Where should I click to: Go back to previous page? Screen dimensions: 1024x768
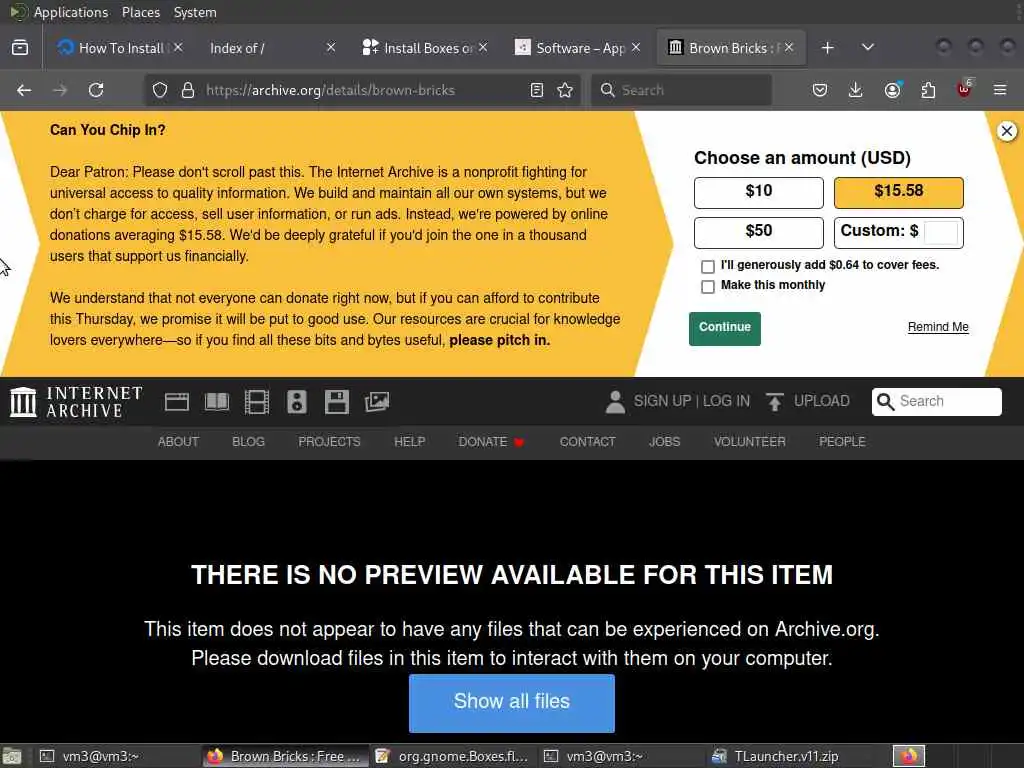coord(24,90)
